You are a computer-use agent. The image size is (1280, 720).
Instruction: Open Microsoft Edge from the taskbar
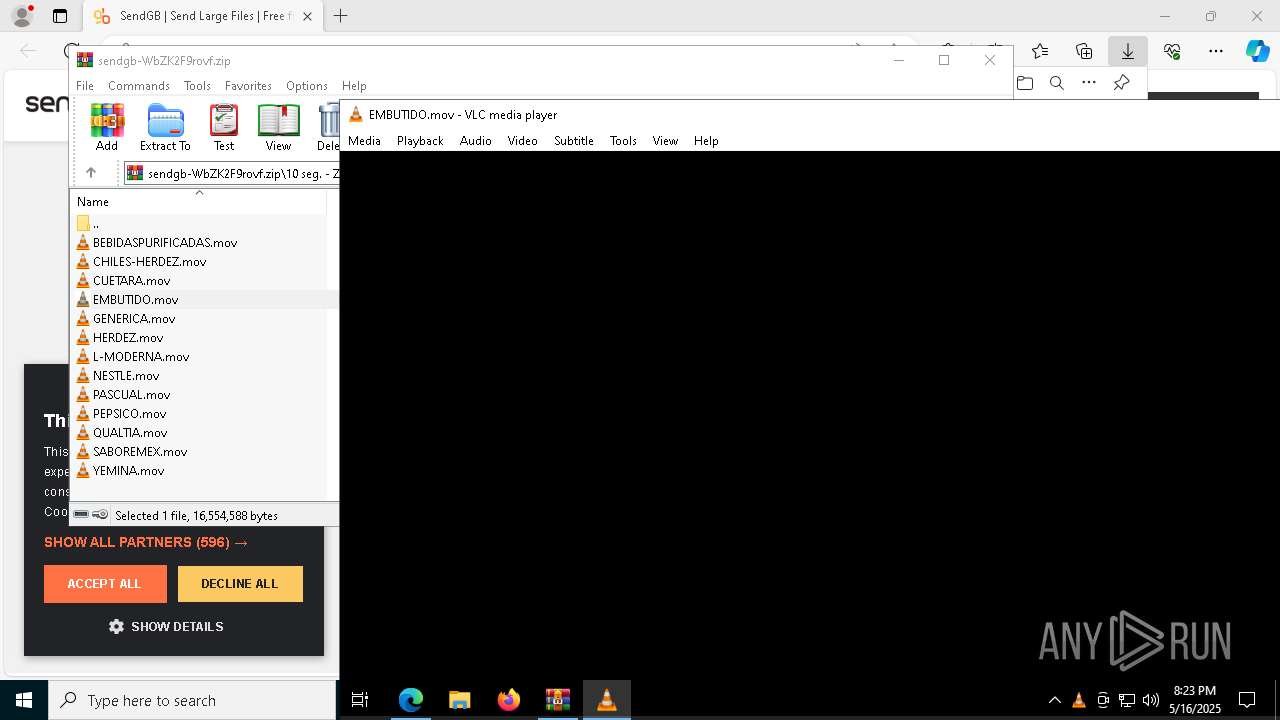(x=411, y=700)
